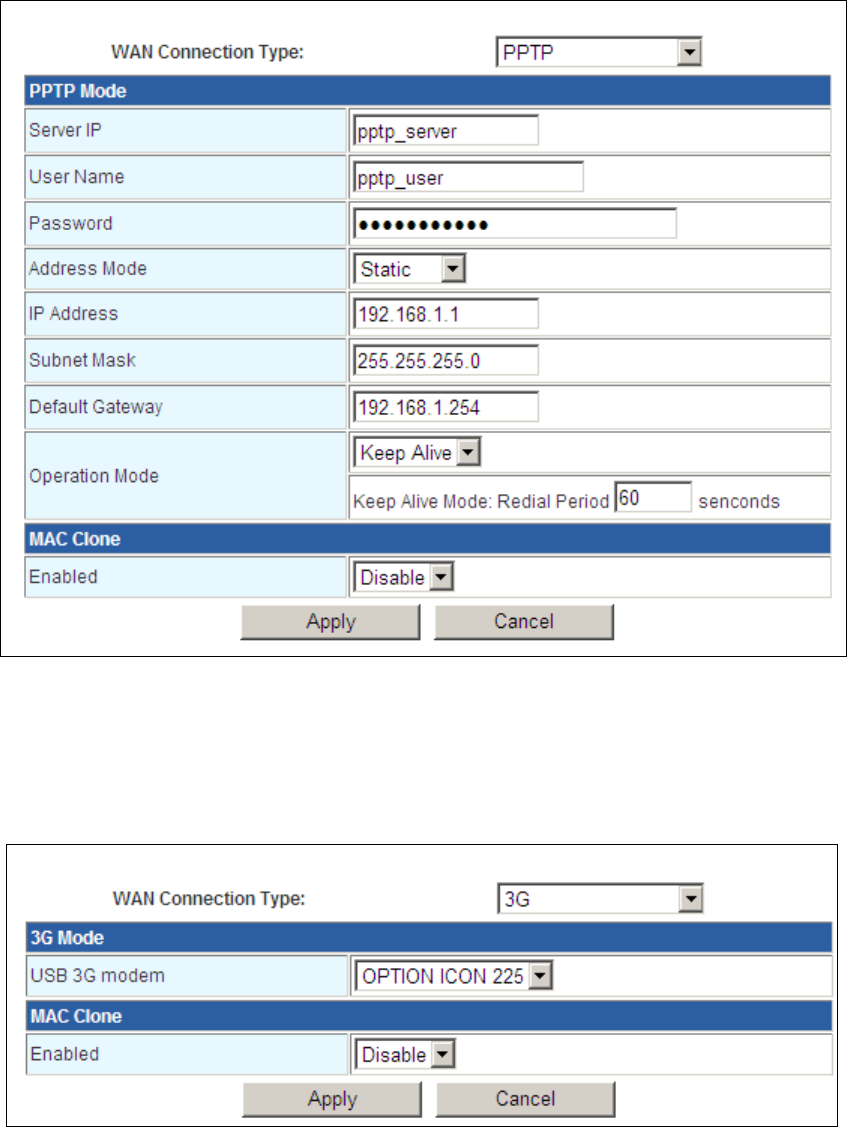847x1127 pixels.
Task: Click the Default Gateway field 192.168.1.254
Action: (x=446, y=408)
